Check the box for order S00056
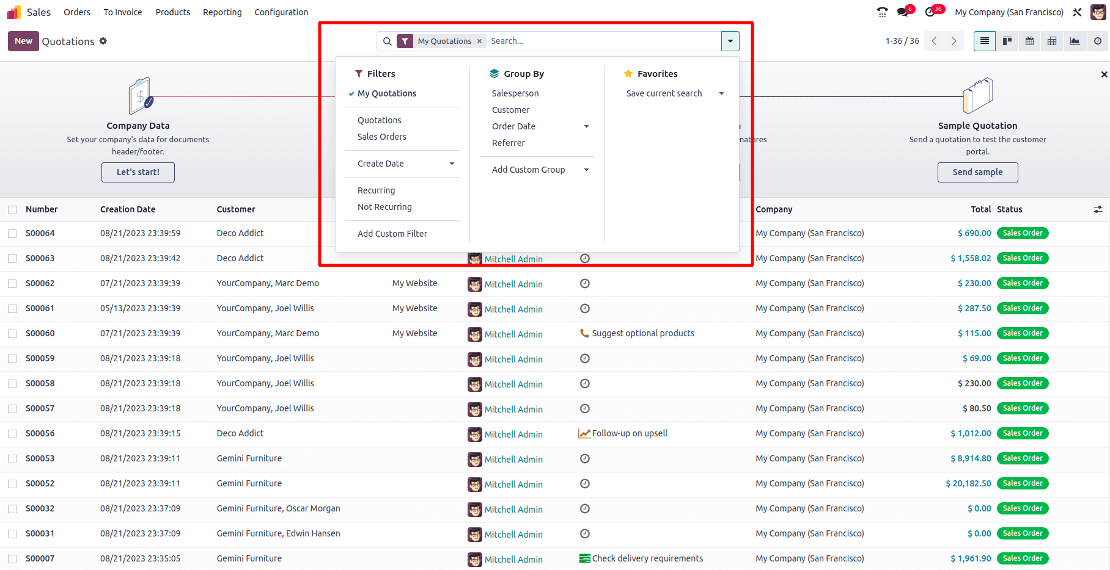 [13, 434]
